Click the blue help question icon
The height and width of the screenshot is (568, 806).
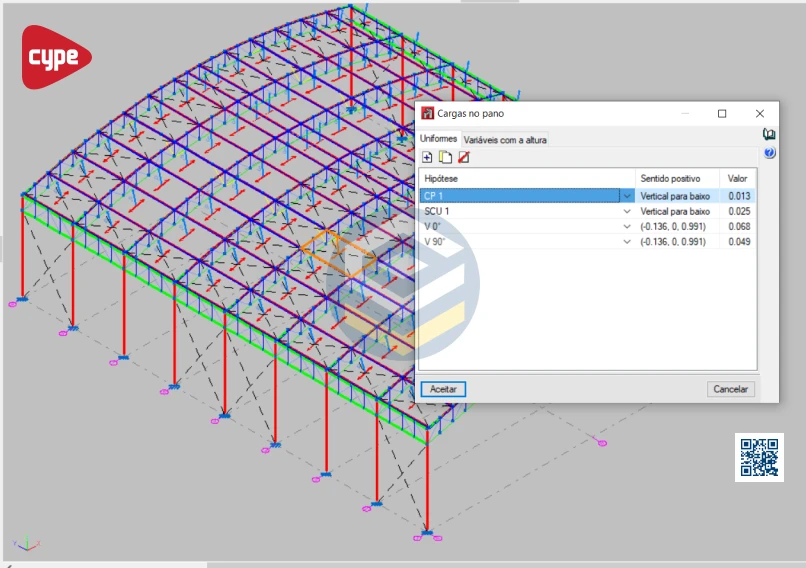769,153
